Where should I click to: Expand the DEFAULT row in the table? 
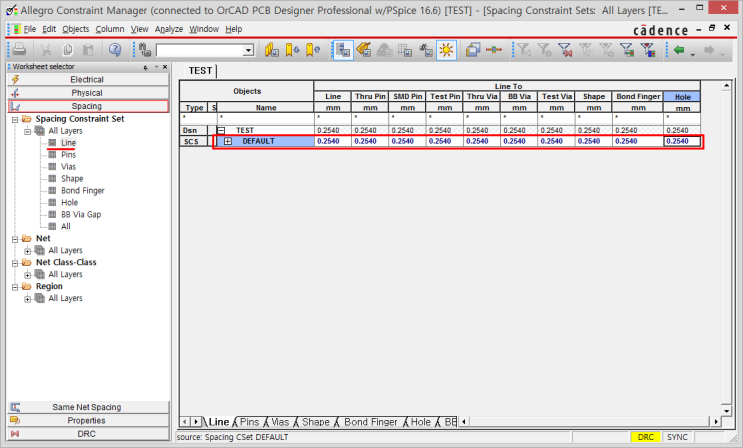tap(228, 141)
